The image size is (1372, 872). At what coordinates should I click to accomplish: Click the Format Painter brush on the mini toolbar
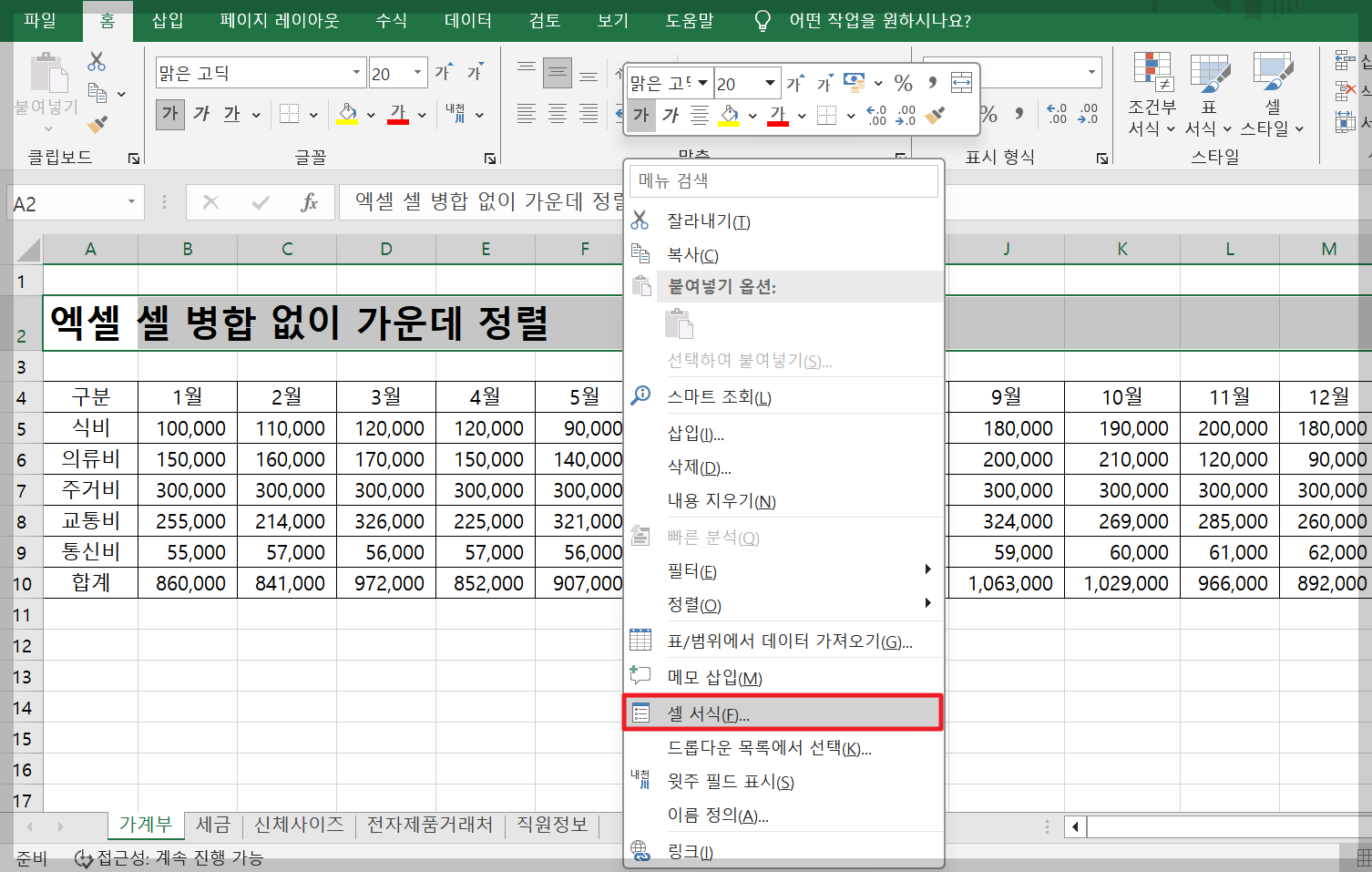(x=934, y=116)
